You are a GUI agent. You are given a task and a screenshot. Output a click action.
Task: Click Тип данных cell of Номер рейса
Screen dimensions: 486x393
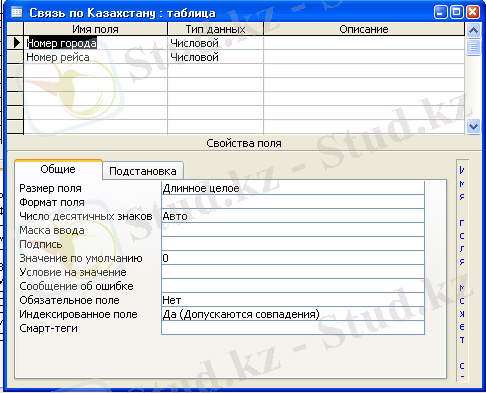(215, 57)
